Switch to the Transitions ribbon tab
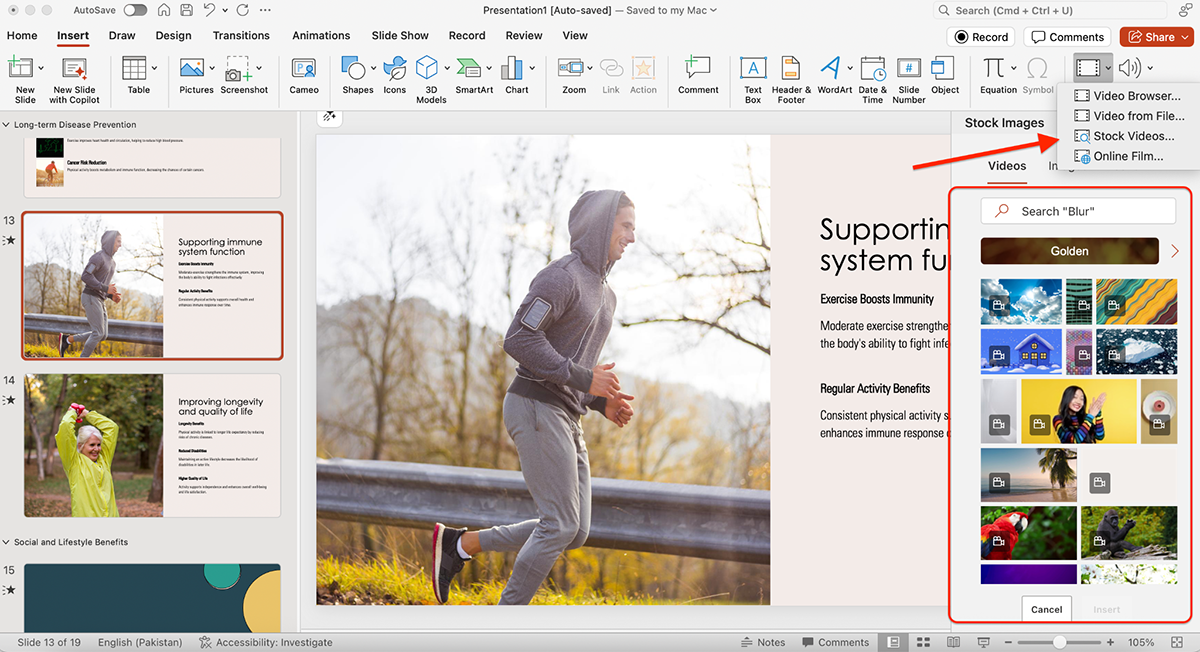This screenshot has width=1200, height=652. [x=241, y=36]
